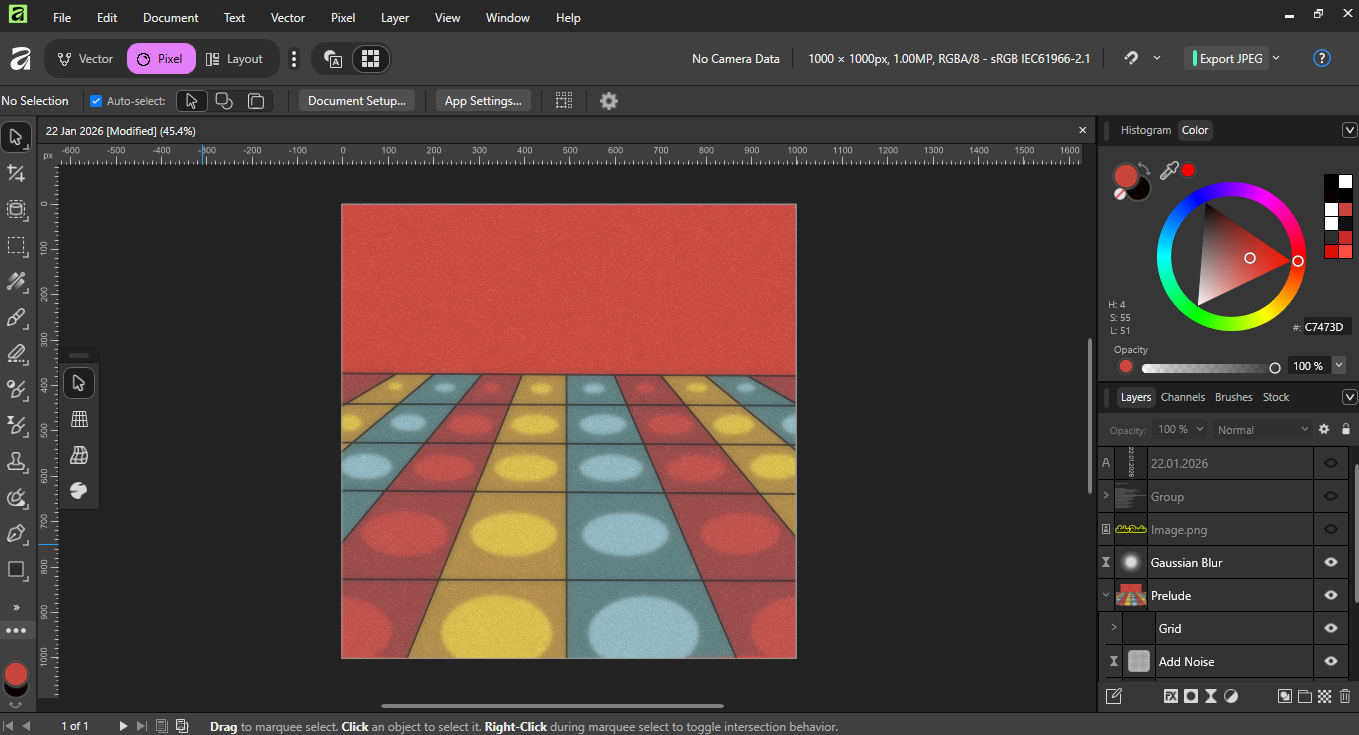Switch to the Channels tab

[x=1183, y=397]
